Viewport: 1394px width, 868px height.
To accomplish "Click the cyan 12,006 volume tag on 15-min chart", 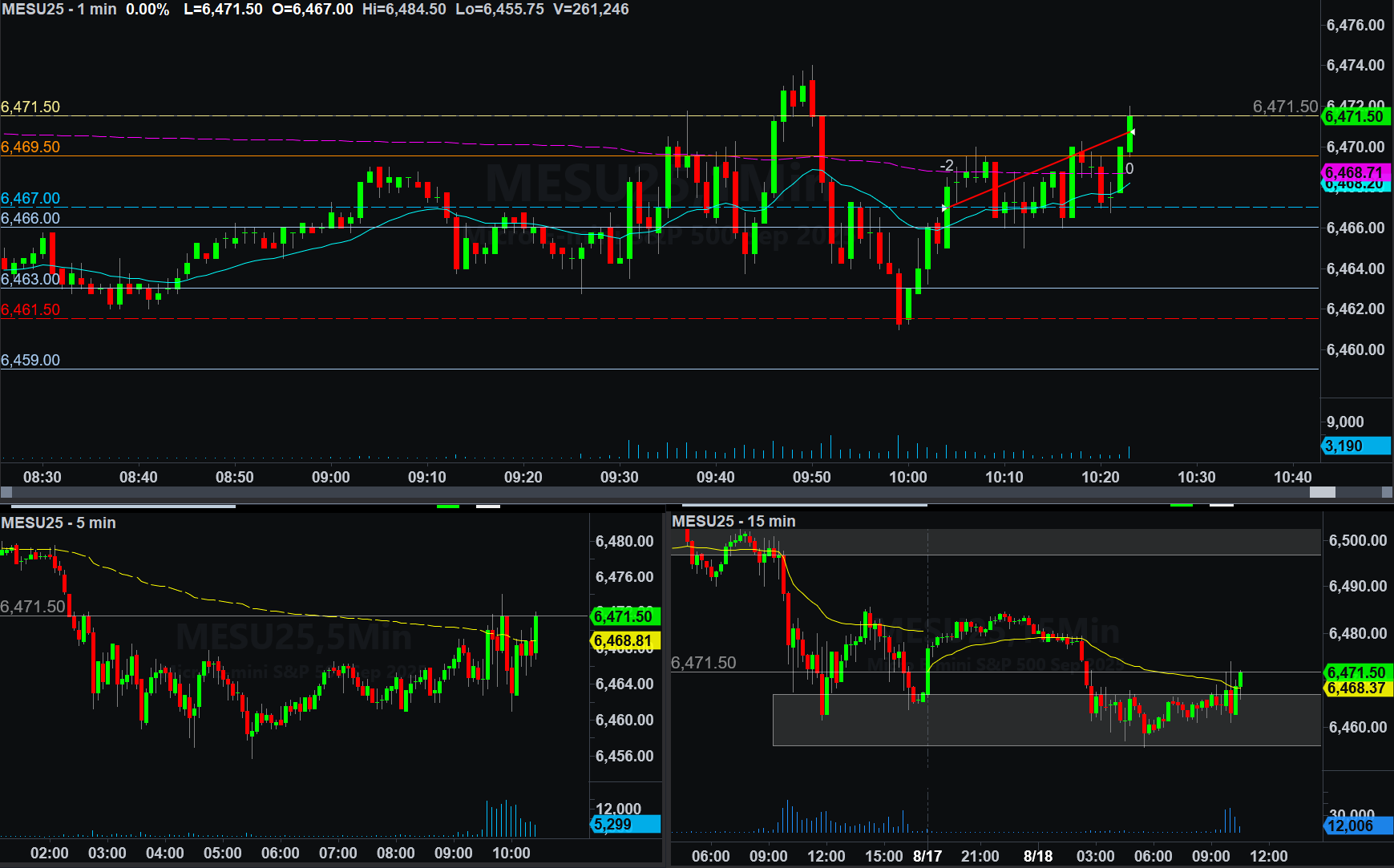I will [x=1356, y=826].
